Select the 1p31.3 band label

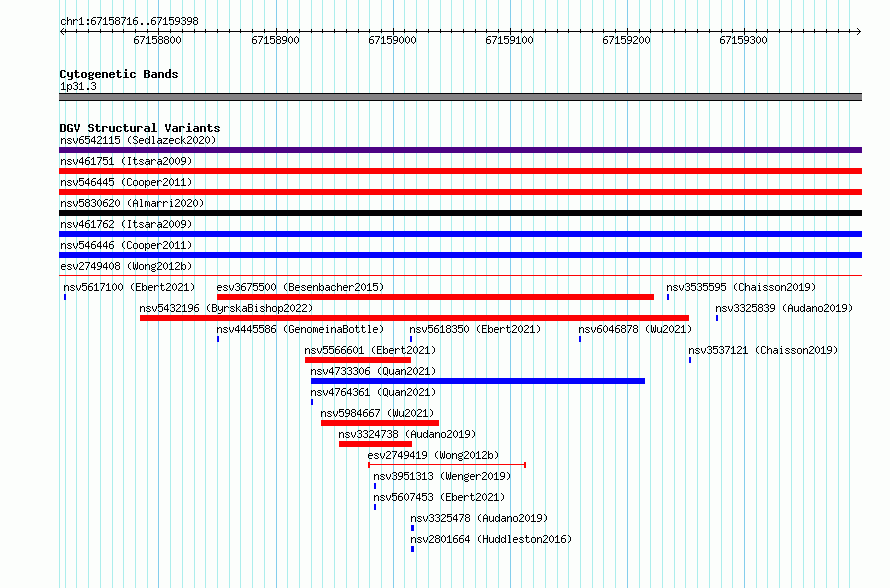pyautogui.click(x=78, y=87)
